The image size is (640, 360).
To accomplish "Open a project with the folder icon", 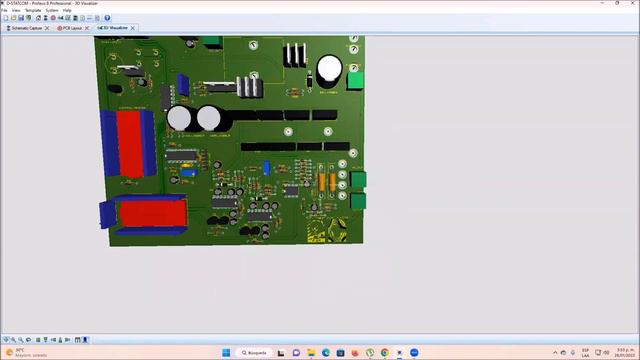I will [x=13, y=18].
